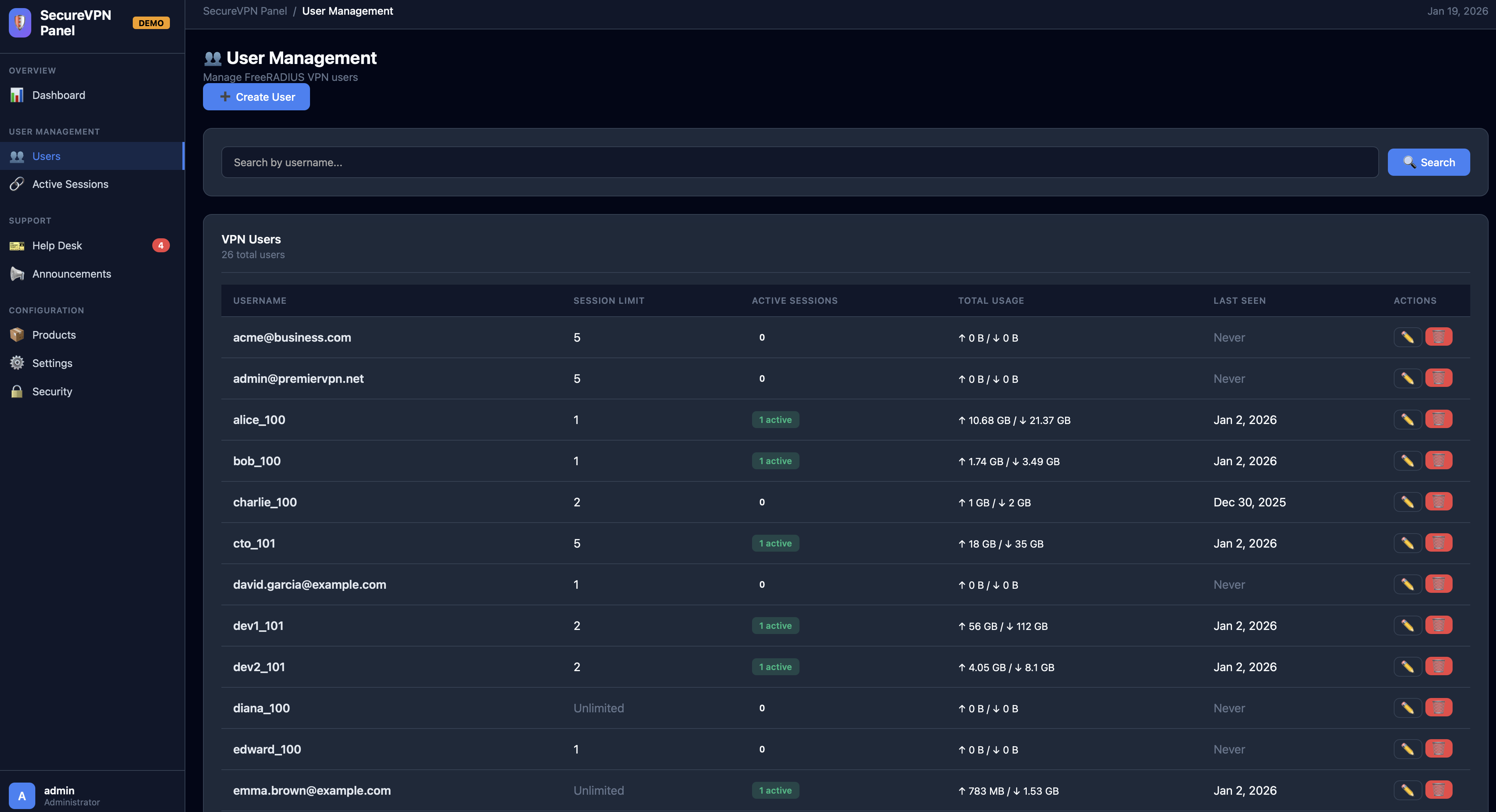Image resolution: width=1496 pixels, height=812 pixels.
Task: Click the edit pencil for alice_100
Action: (x=1407, y=419)
